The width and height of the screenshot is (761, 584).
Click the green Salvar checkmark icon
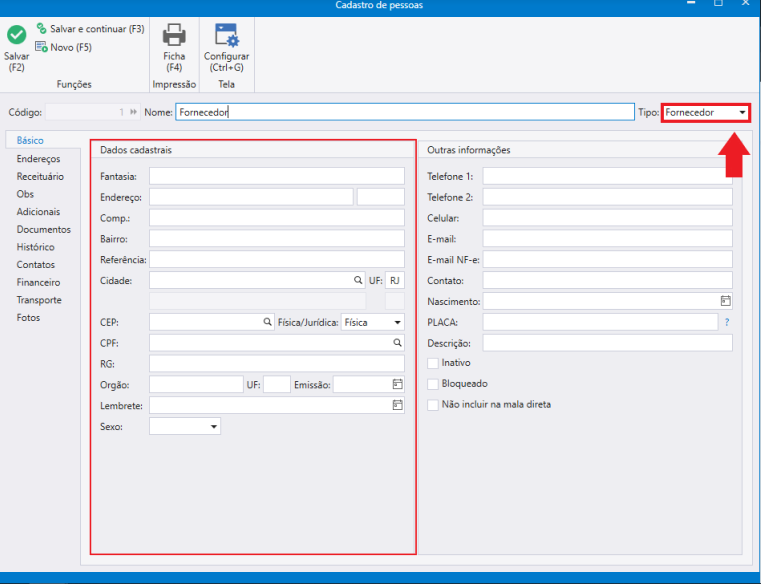(17, 35)
